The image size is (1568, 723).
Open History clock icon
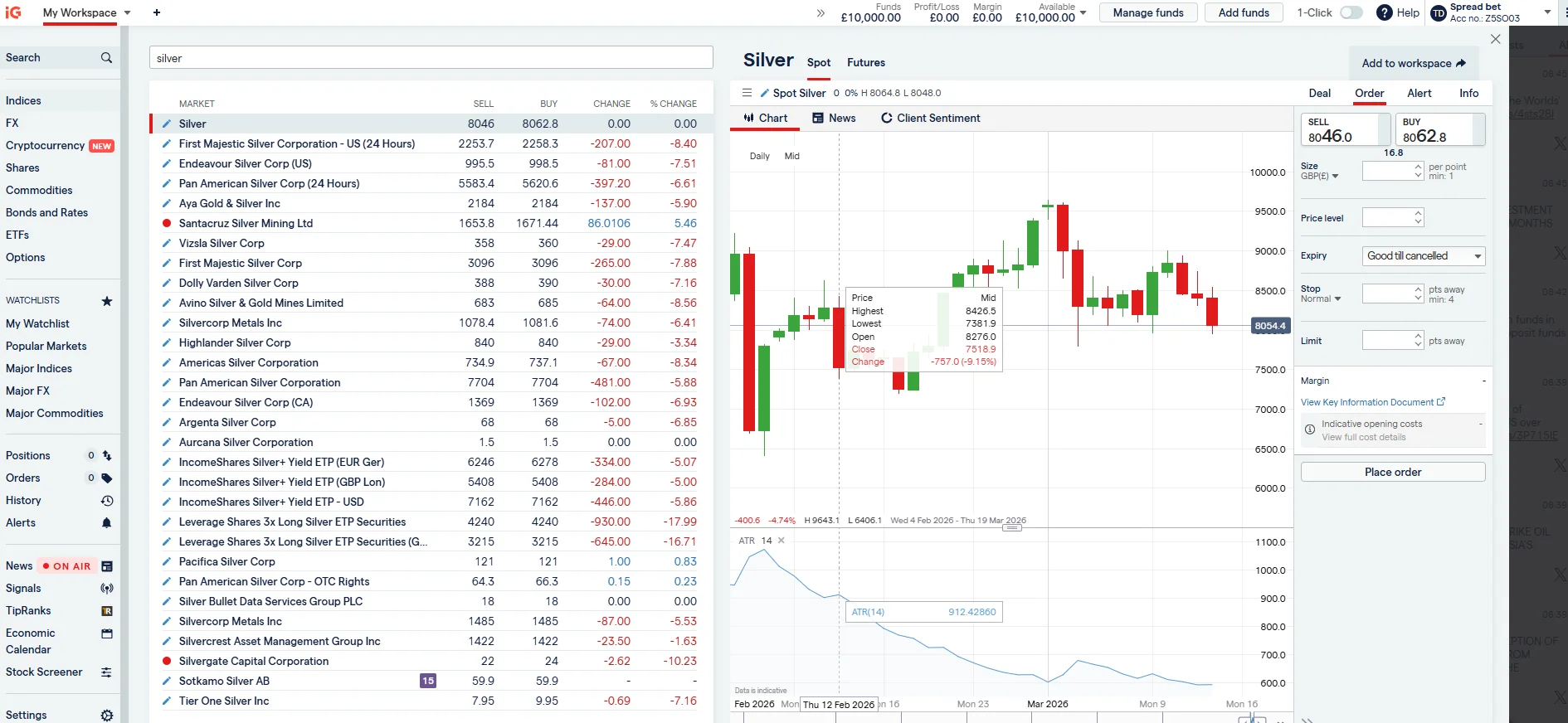click(107, 501)
